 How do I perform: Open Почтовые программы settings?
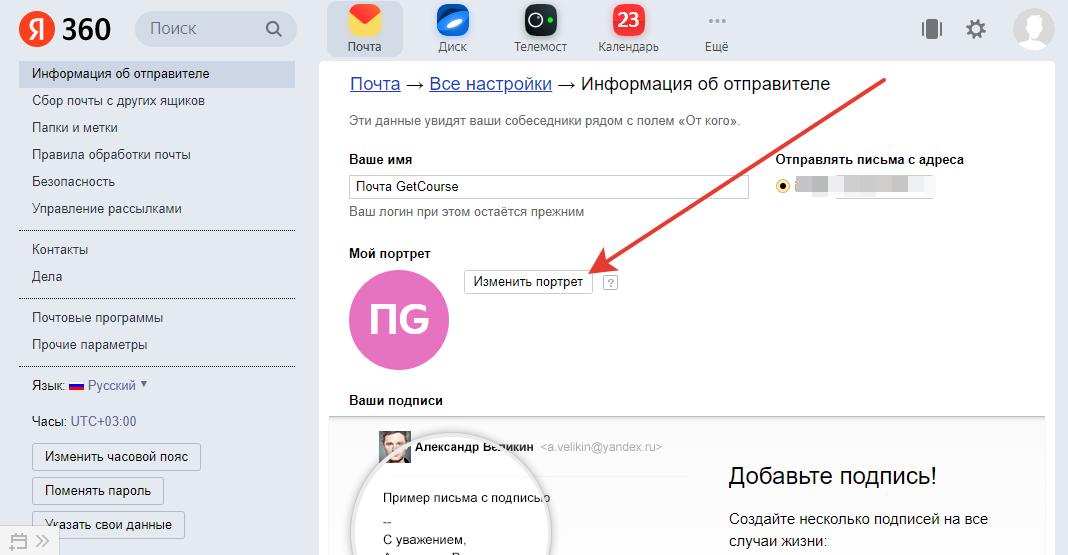coord(97,318)
